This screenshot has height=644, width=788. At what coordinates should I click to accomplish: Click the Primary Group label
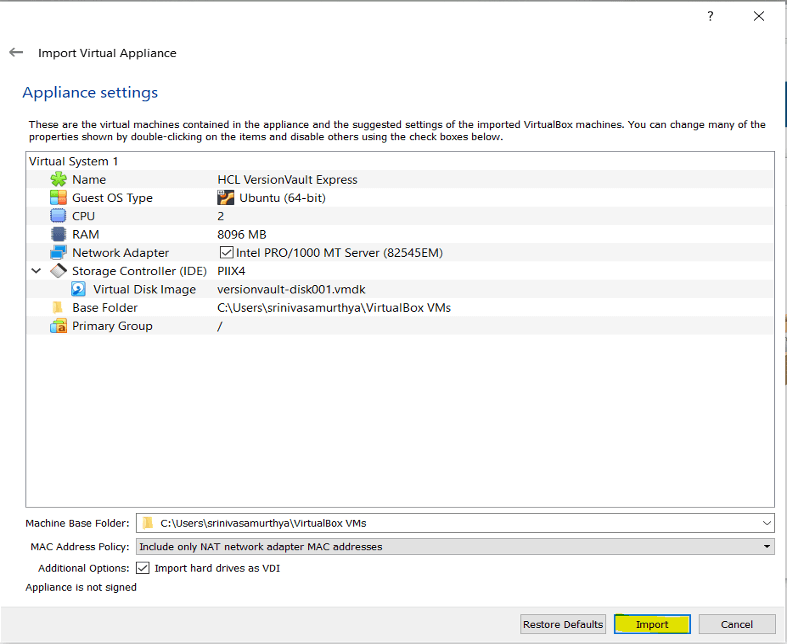tap(112, 326)
